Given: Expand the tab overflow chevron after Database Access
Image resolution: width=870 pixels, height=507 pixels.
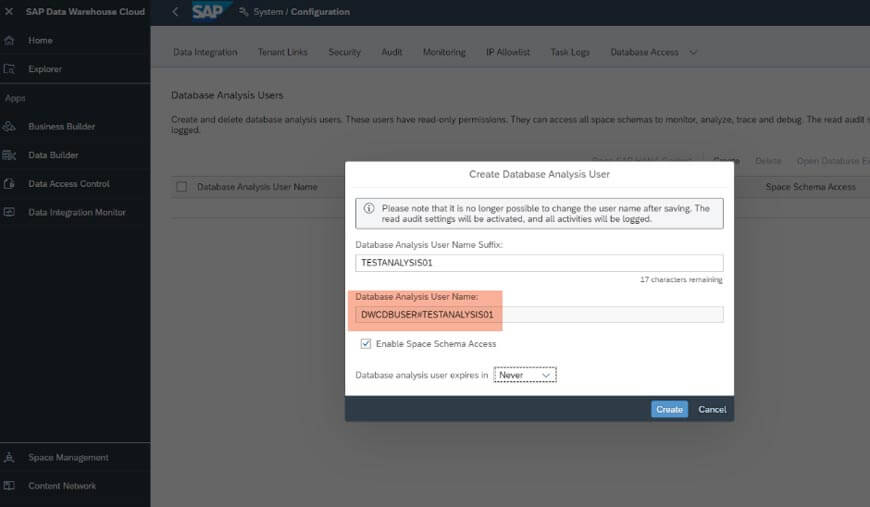Looking at the screenshot, I should tap(693, 52).
